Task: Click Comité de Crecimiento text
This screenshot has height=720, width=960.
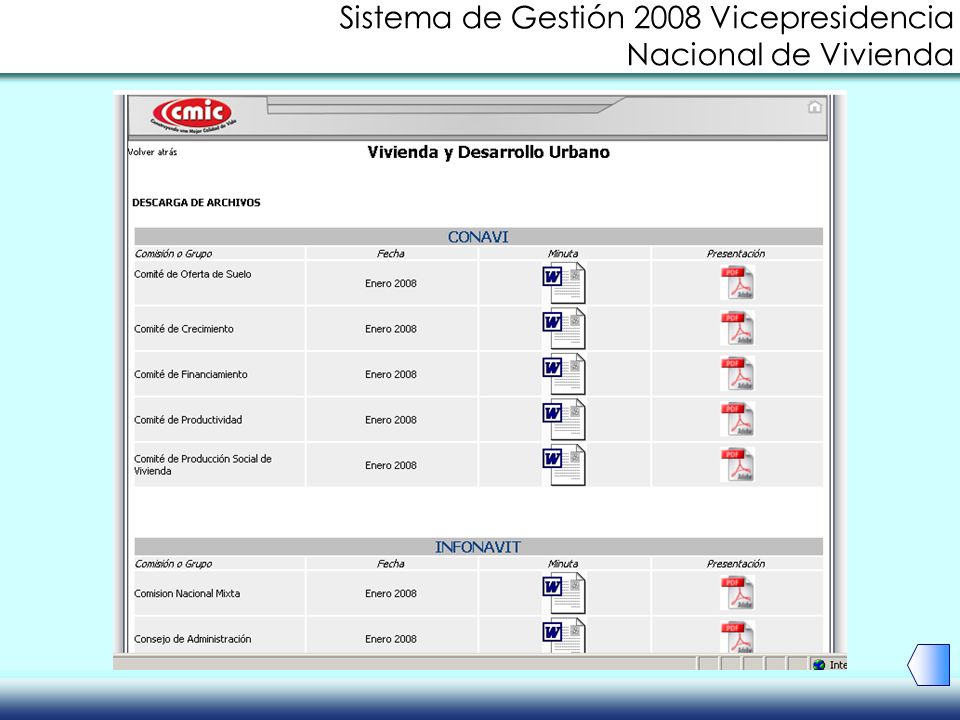Action: coord(184,329)
